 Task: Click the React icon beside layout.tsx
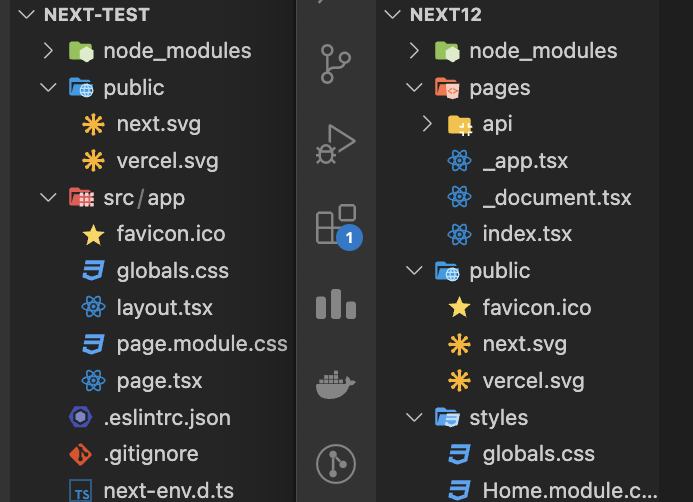click(94, 307)
